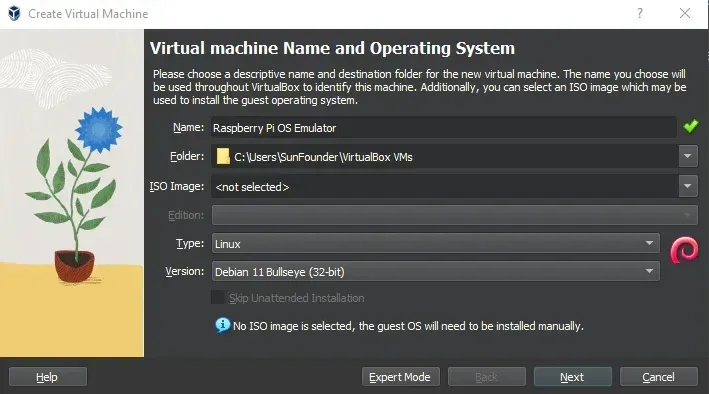Click the disabled Edition dropdown
The height and width of the screenshot is (394, 709).
coord(455,215)
